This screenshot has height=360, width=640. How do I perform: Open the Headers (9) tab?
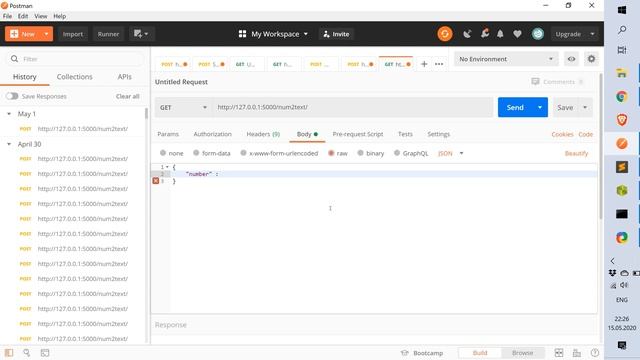pyautogui.click(x=263, y=134)
